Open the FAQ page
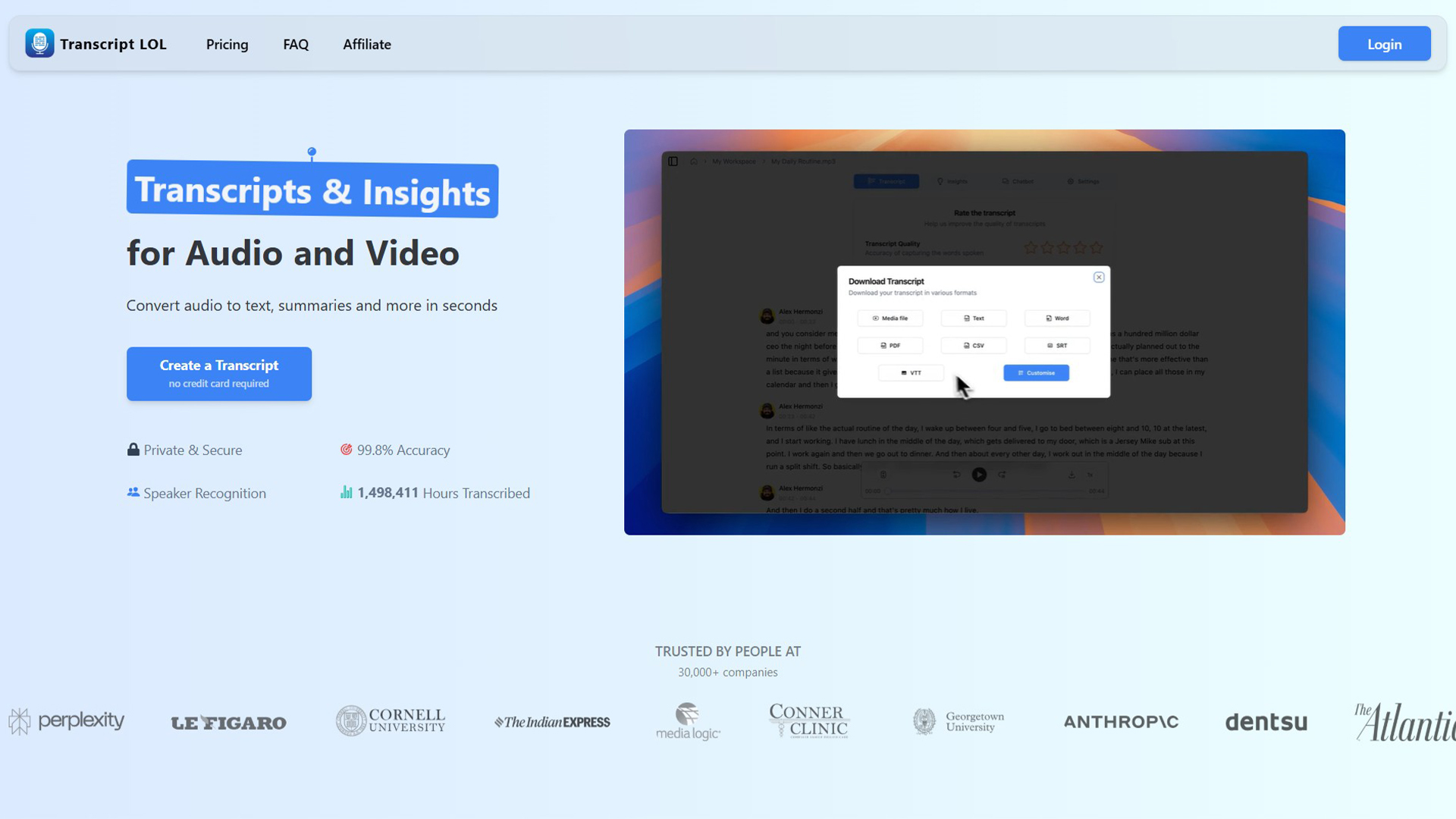Image resolution: width=1456 pixels, height=819 pixels. [296, 44]
